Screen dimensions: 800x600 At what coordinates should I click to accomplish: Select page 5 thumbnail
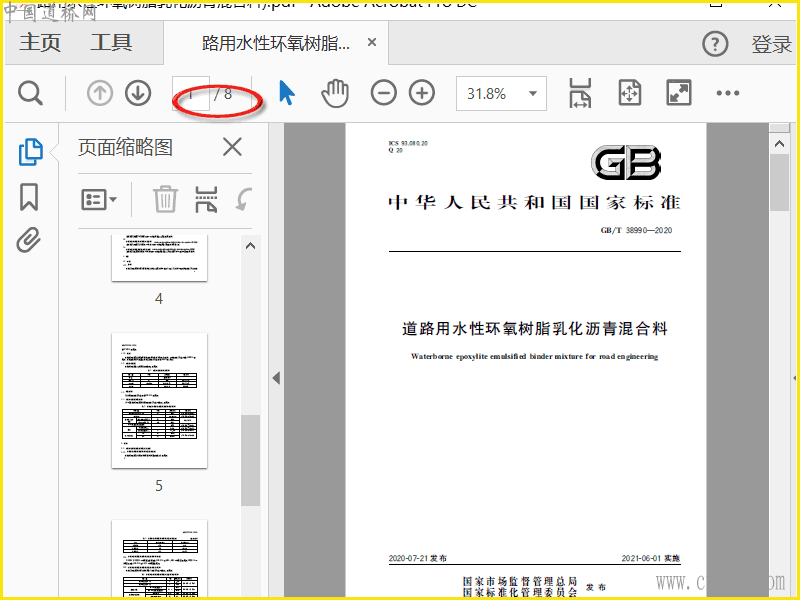point(159,401)
